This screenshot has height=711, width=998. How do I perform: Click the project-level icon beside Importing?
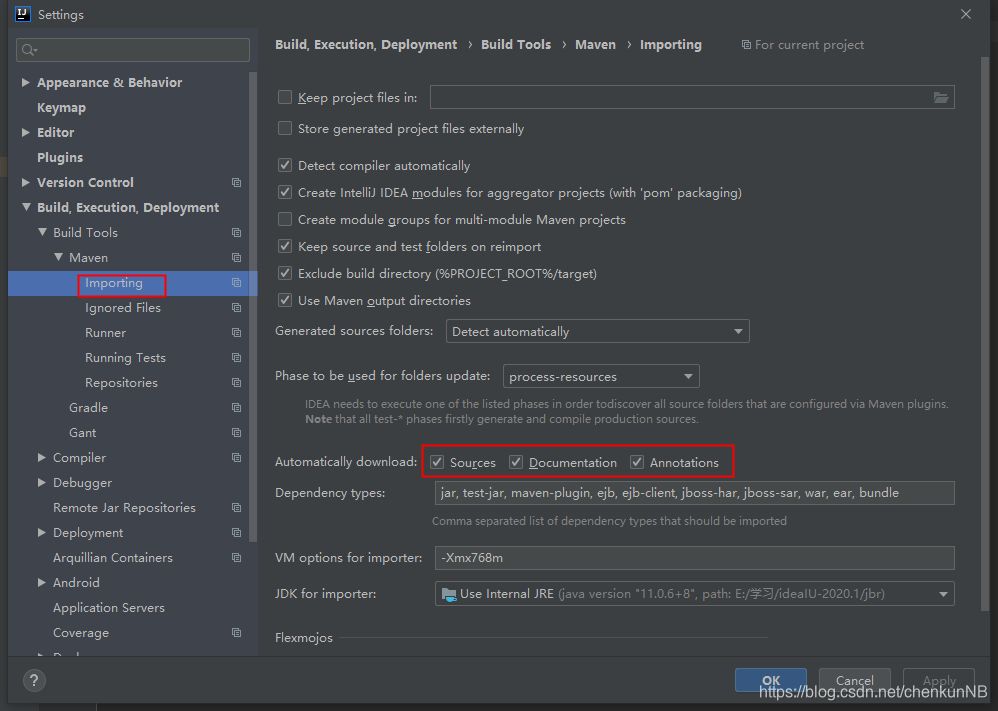point(237,283)
